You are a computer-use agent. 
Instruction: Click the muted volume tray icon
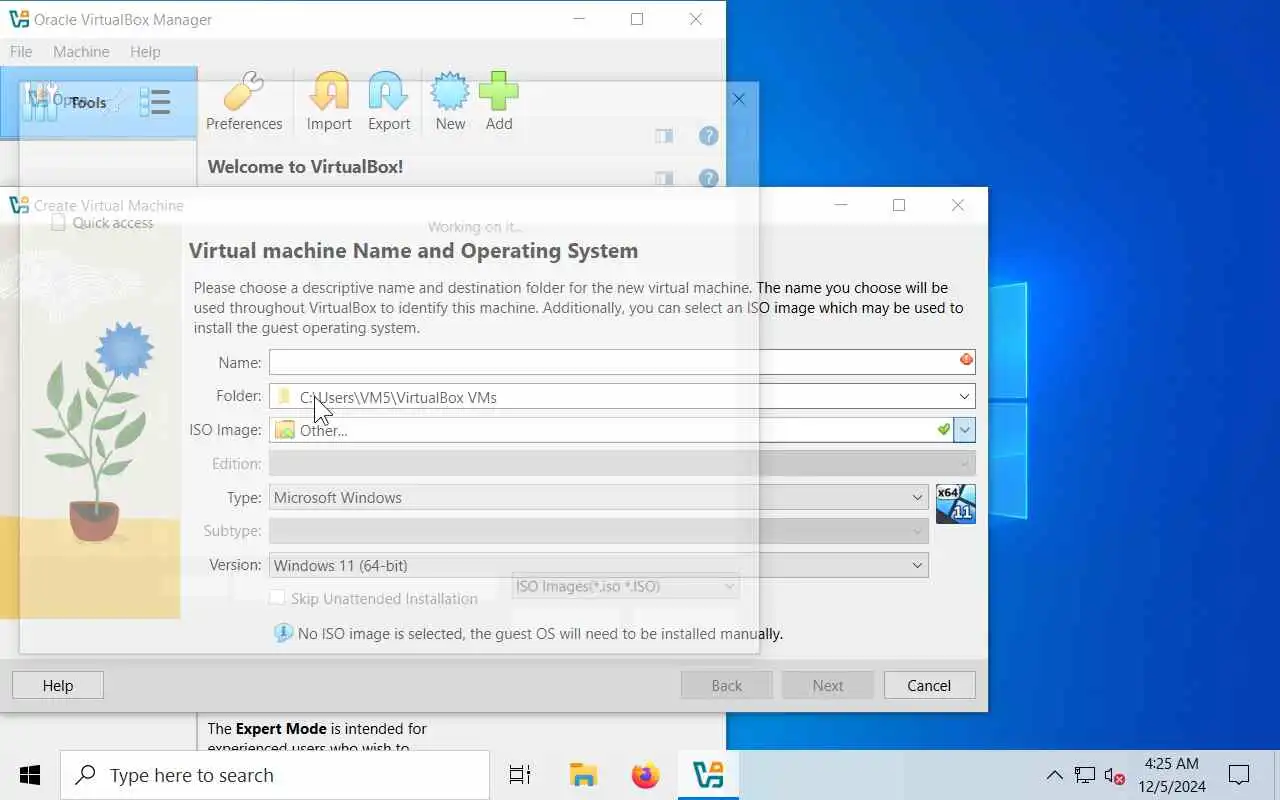(x=1115, y=775)
